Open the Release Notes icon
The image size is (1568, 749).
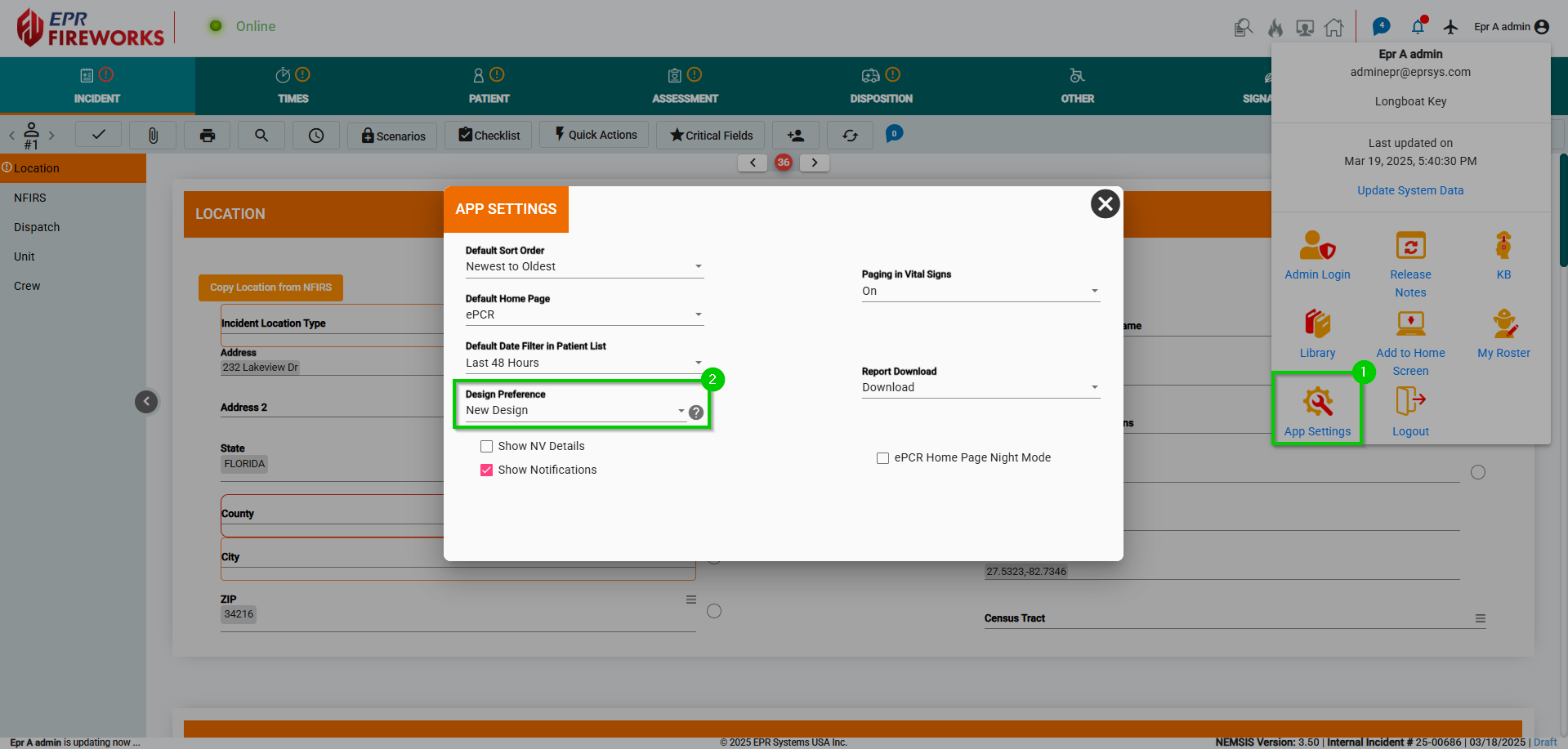(1410, 245)
